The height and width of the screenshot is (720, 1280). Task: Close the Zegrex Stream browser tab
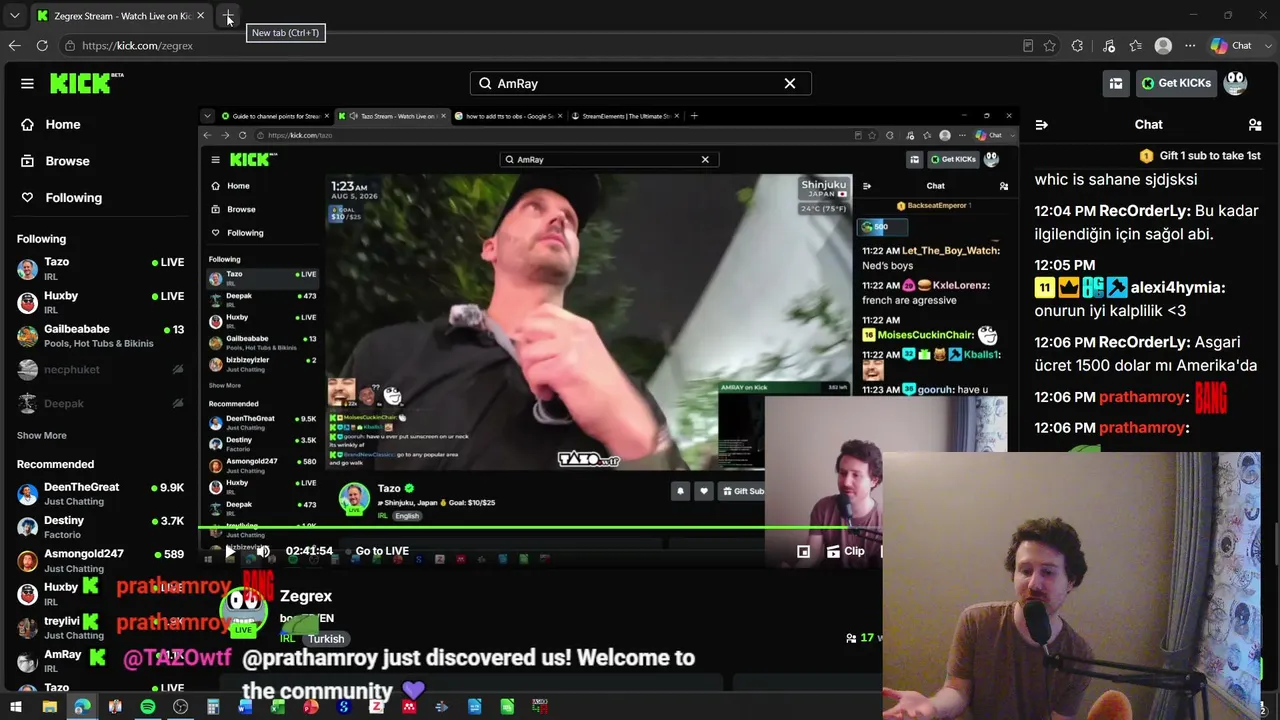[200, 16]
